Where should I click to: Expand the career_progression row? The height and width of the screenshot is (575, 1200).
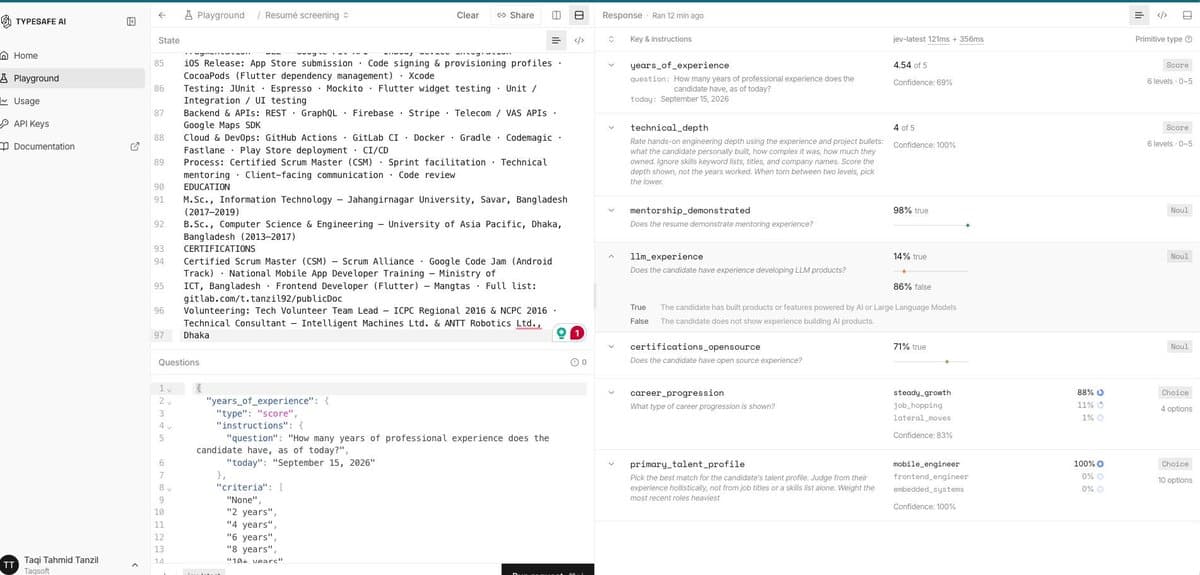610,393
